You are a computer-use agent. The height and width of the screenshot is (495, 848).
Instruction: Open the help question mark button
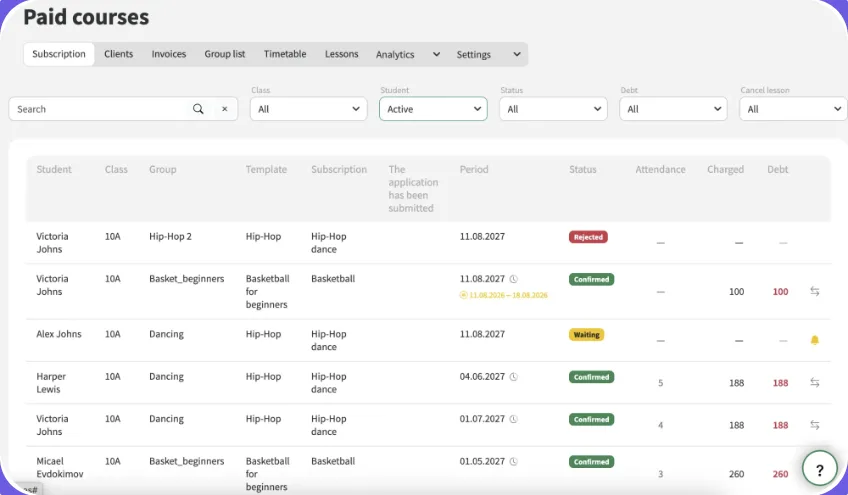tap(819, 469)
